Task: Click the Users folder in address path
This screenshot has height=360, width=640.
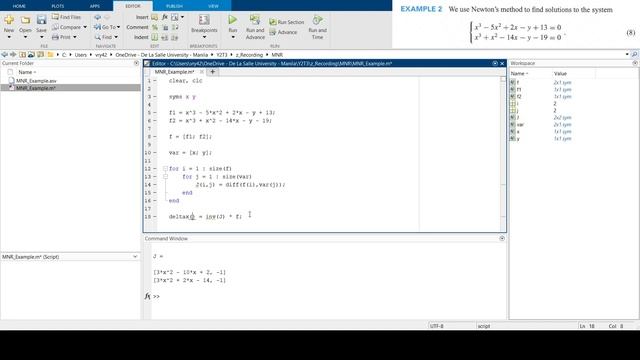Action: (80, 55)
